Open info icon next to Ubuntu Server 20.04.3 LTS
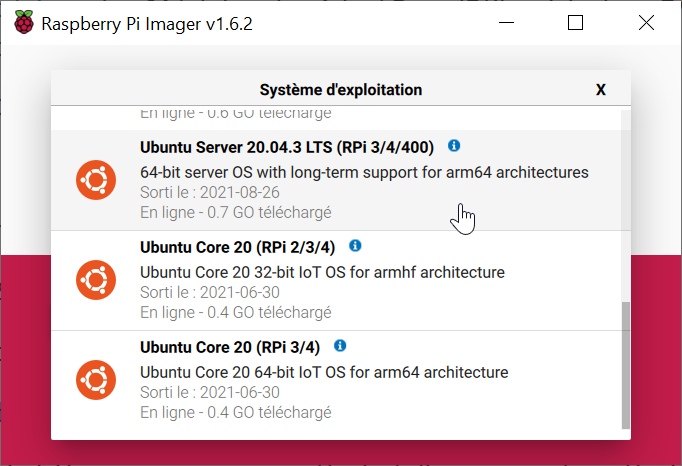The width and height of the screenshot is (682, 466). tap(454, 146)
